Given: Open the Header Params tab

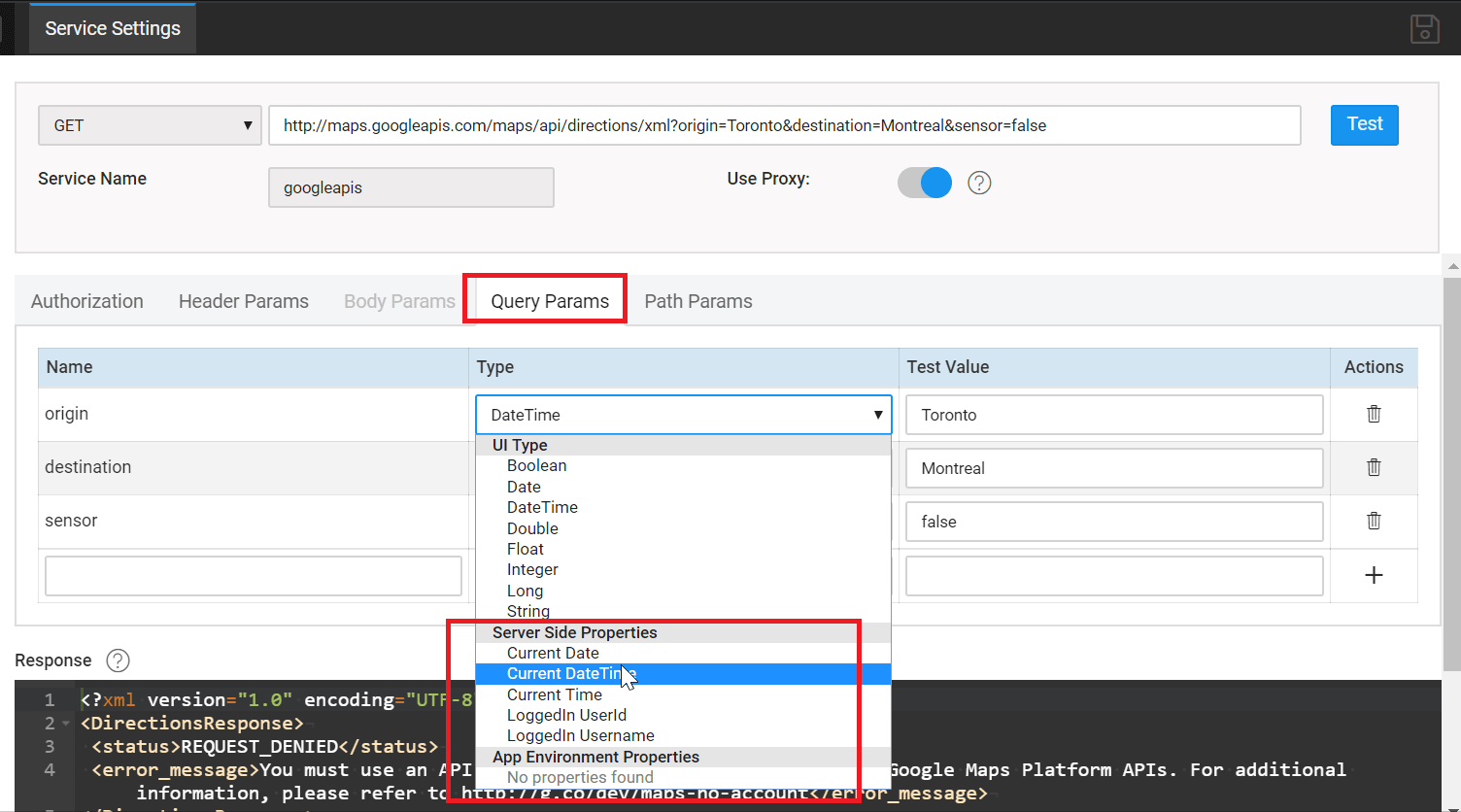Looking at the screenshot, I should pos(244,301).
